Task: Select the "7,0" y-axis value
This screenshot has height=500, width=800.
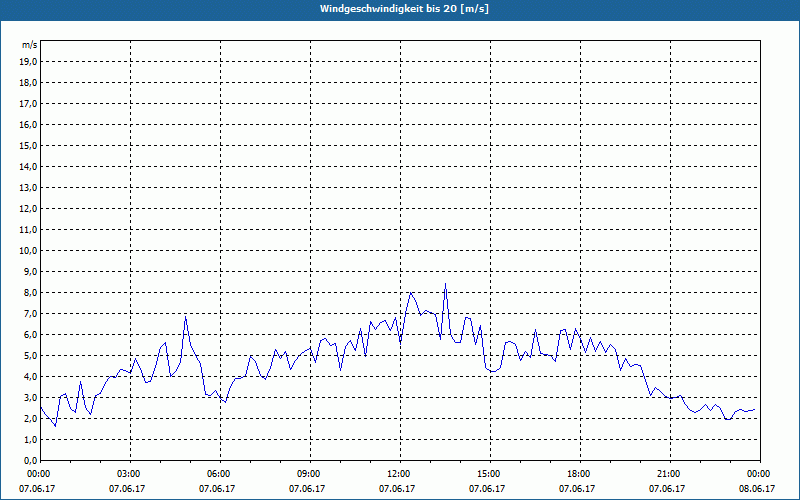Action: point(30,313)
